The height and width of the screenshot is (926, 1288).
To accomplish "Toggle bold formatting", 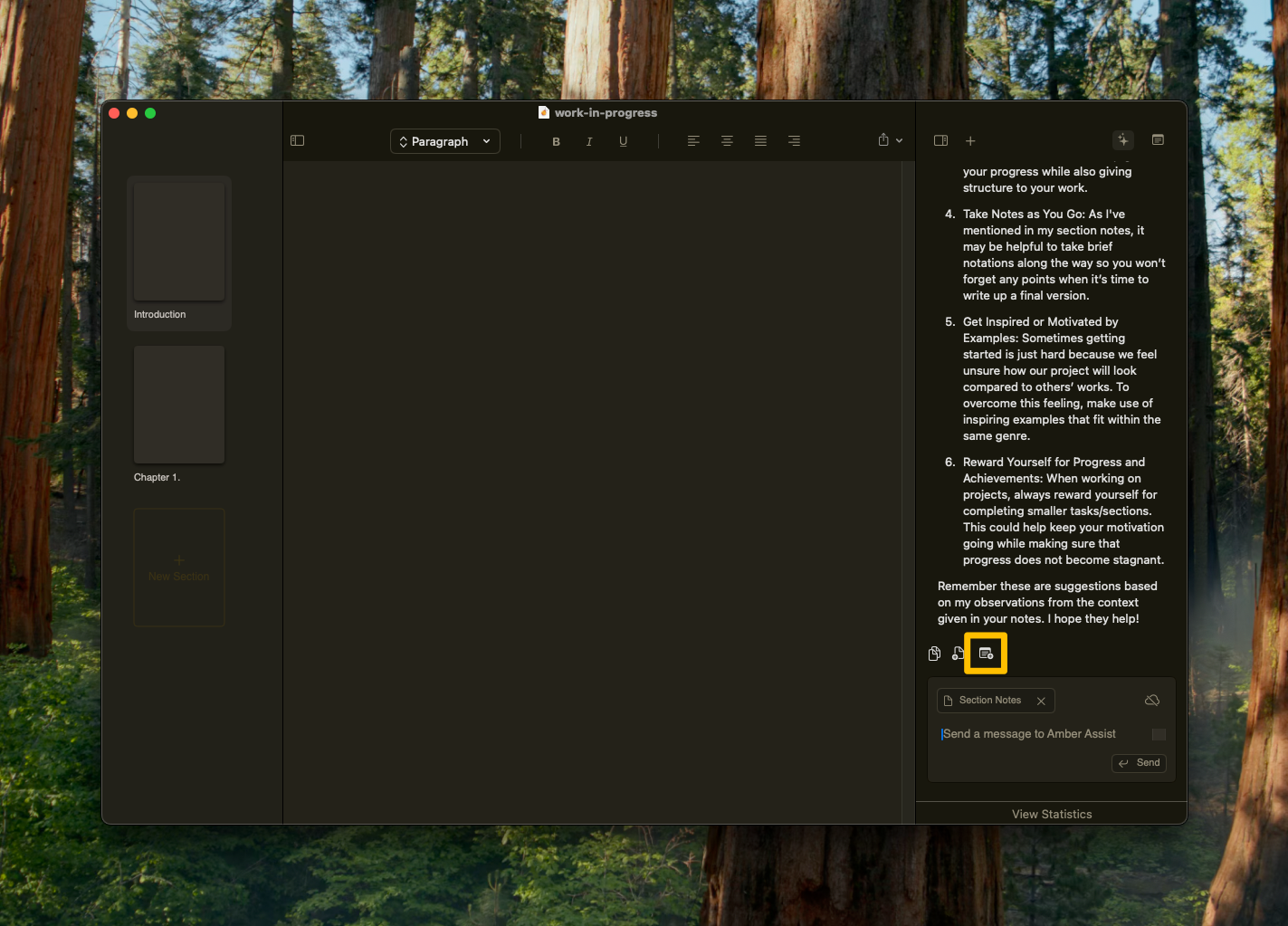I will [556, 141].
